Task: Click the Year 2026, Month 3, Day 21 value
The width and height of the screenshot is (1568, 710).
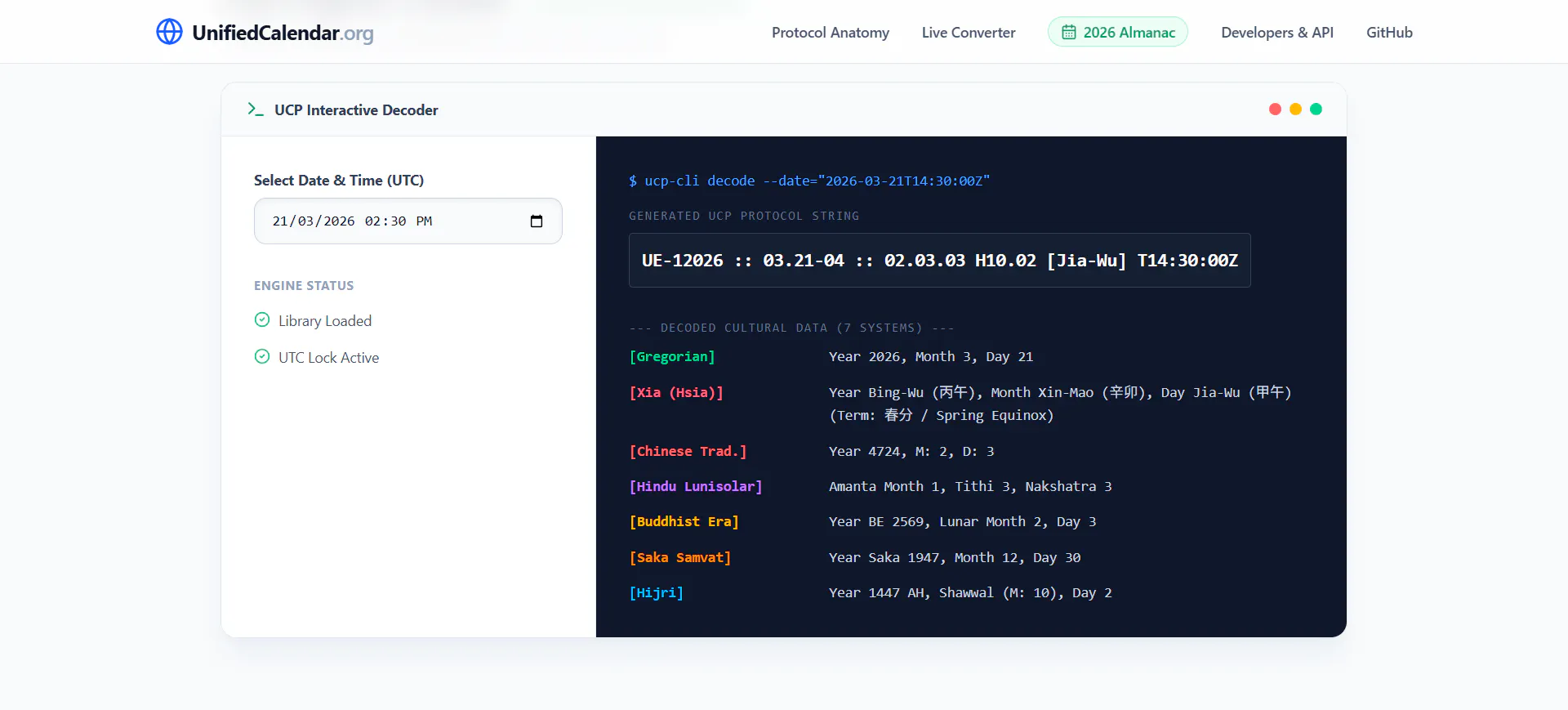Action: click(x=931, y=356)
